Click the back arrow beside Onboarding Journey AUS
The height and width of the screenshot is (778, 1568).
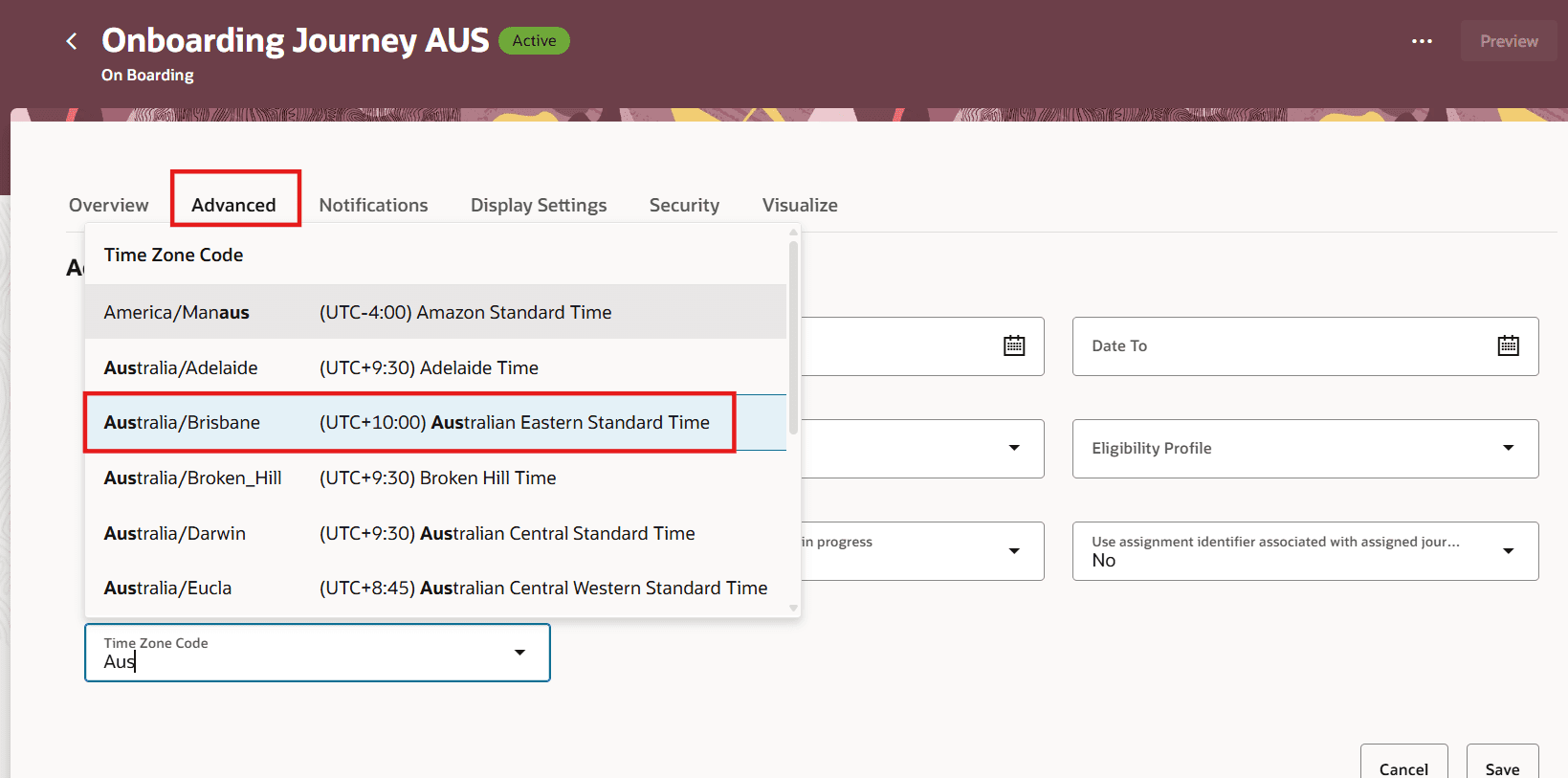pos(72,41)
